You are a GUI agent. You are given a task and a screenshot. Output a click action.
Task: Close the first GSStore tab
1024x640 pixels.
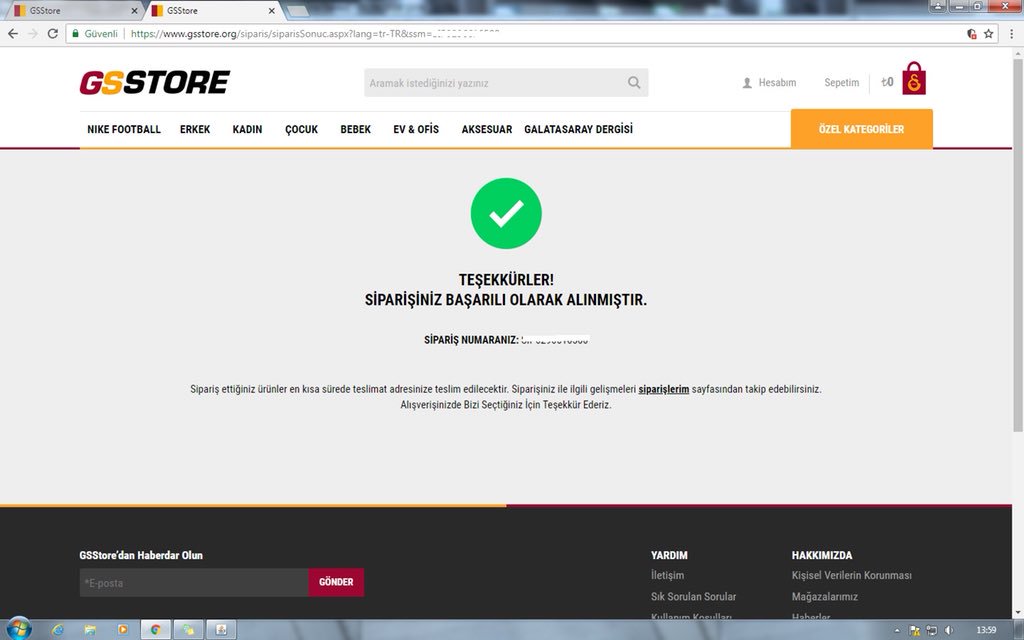pyautogui.click(x=135, y=10)
